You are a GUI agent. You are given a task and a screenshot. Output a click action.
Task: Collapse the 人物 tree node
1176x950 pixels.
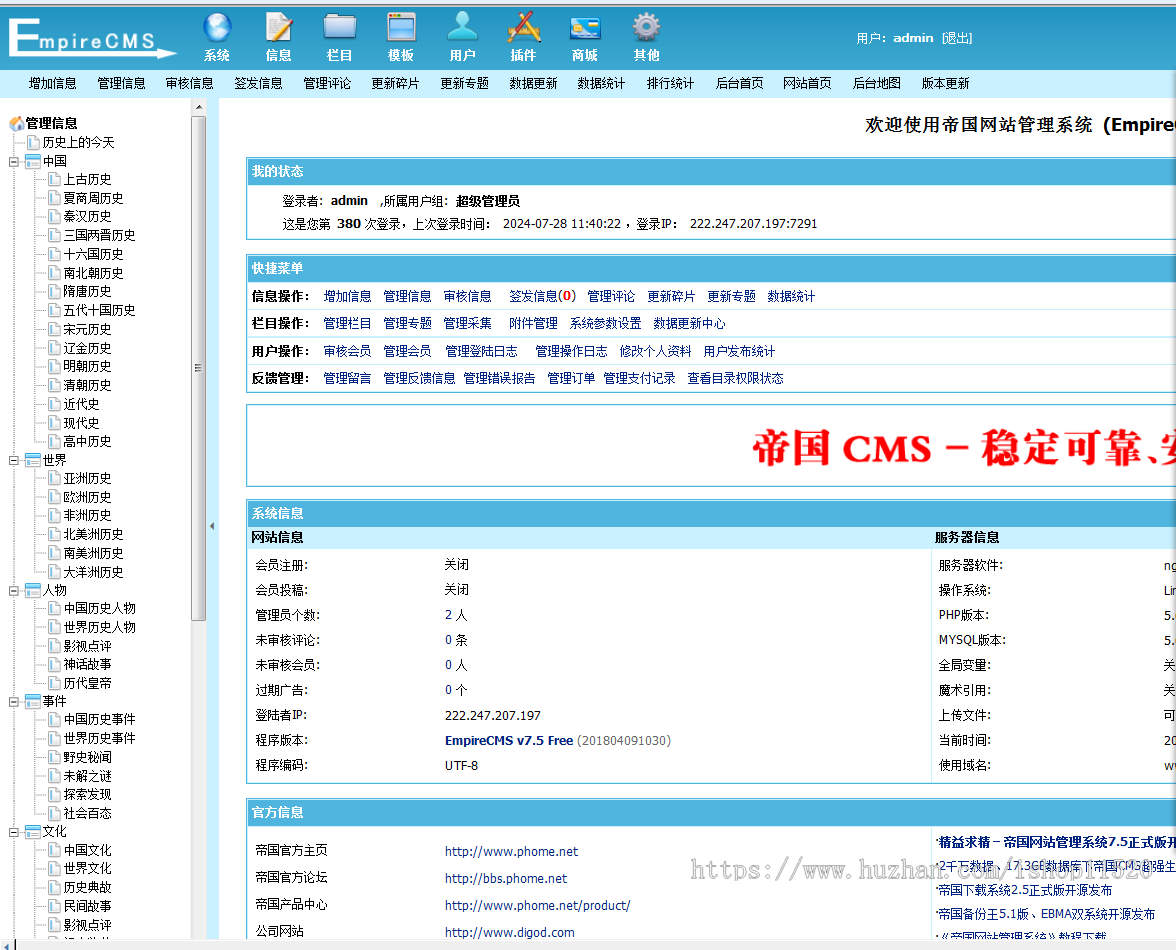(14, 592)
